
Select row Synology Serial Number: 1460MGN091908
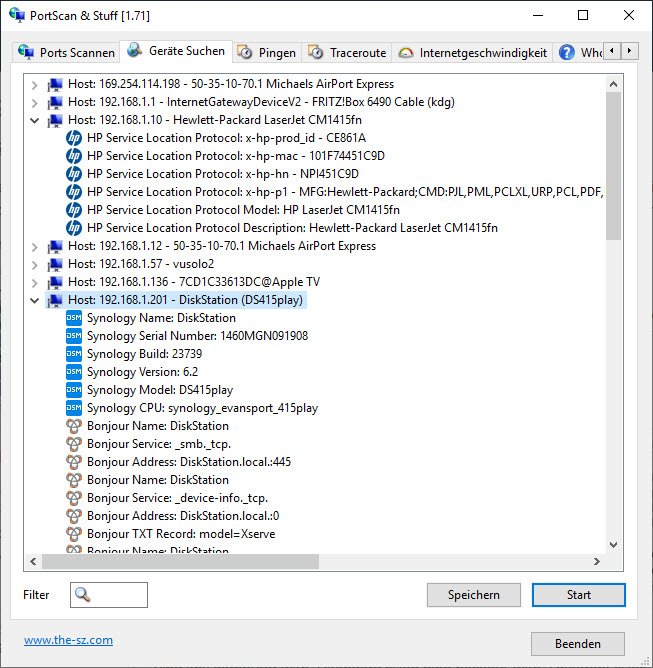tap(198, 336)
